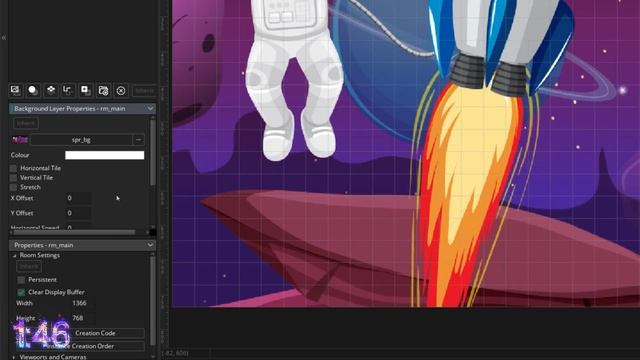640x360 pixels.
Task: Disable Clear Display Buffer checkbox
Action: tap(21, 292)
